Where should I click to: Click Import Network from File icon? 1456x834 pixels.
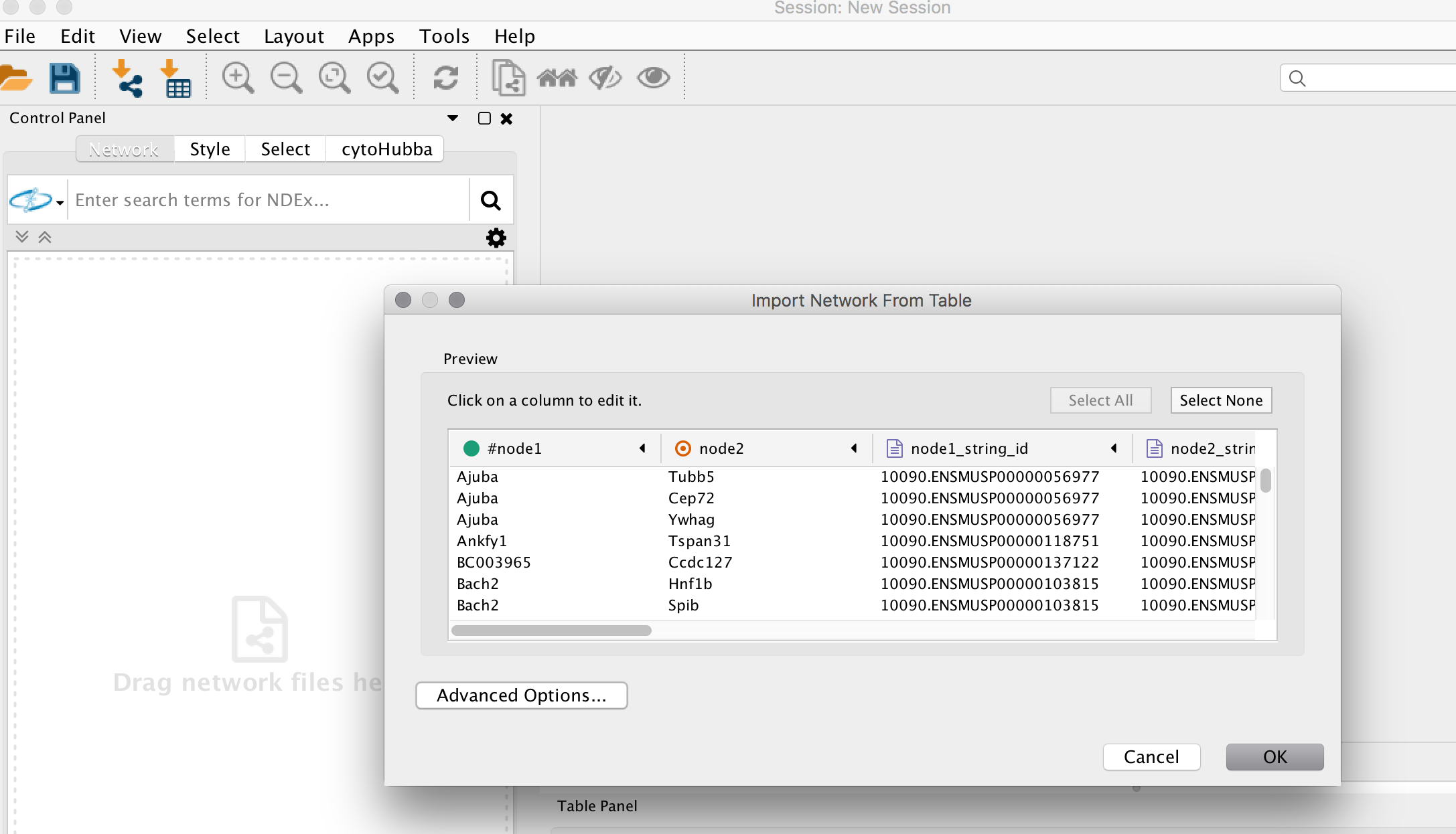127,78
